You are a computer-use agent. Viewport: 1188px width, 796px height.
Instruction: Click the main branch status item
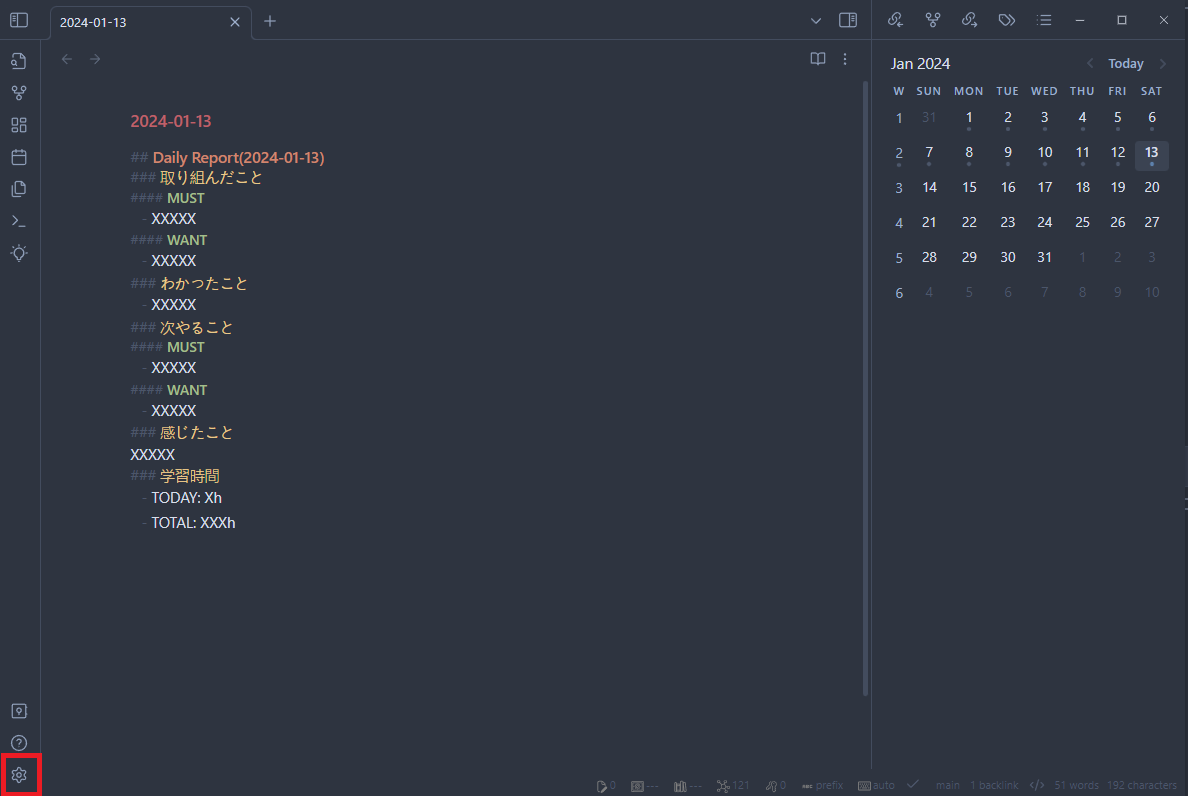[x=948, y=785]
